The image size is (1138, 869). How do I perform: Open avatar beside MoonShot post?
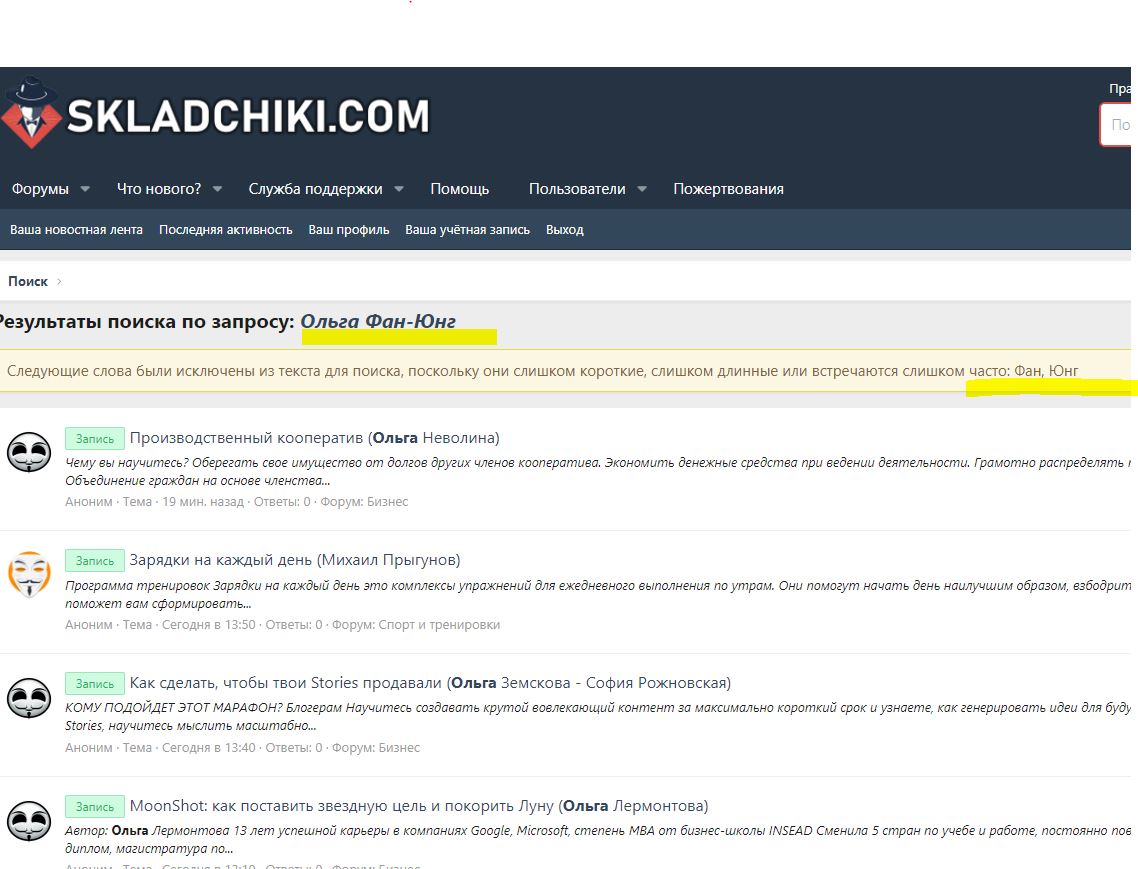(x=29, y=820)
